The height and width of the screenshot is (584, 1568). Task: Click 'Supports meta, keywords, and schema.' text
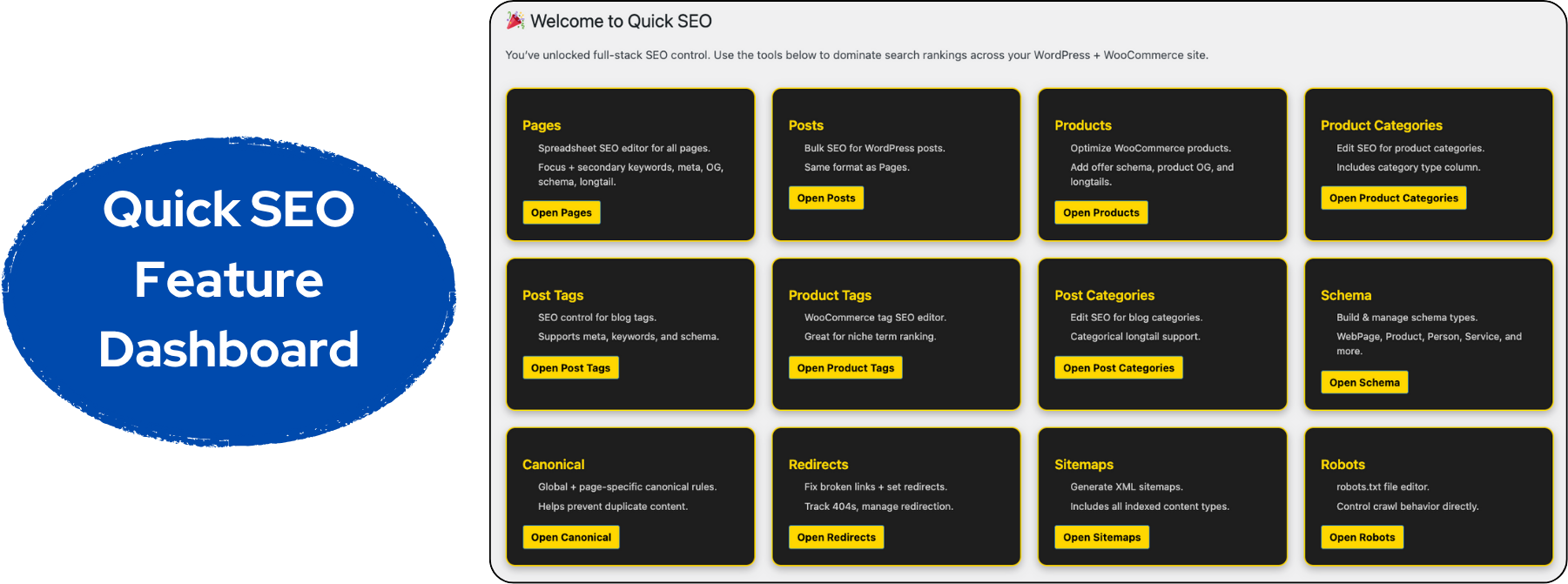tap(629, 337)
